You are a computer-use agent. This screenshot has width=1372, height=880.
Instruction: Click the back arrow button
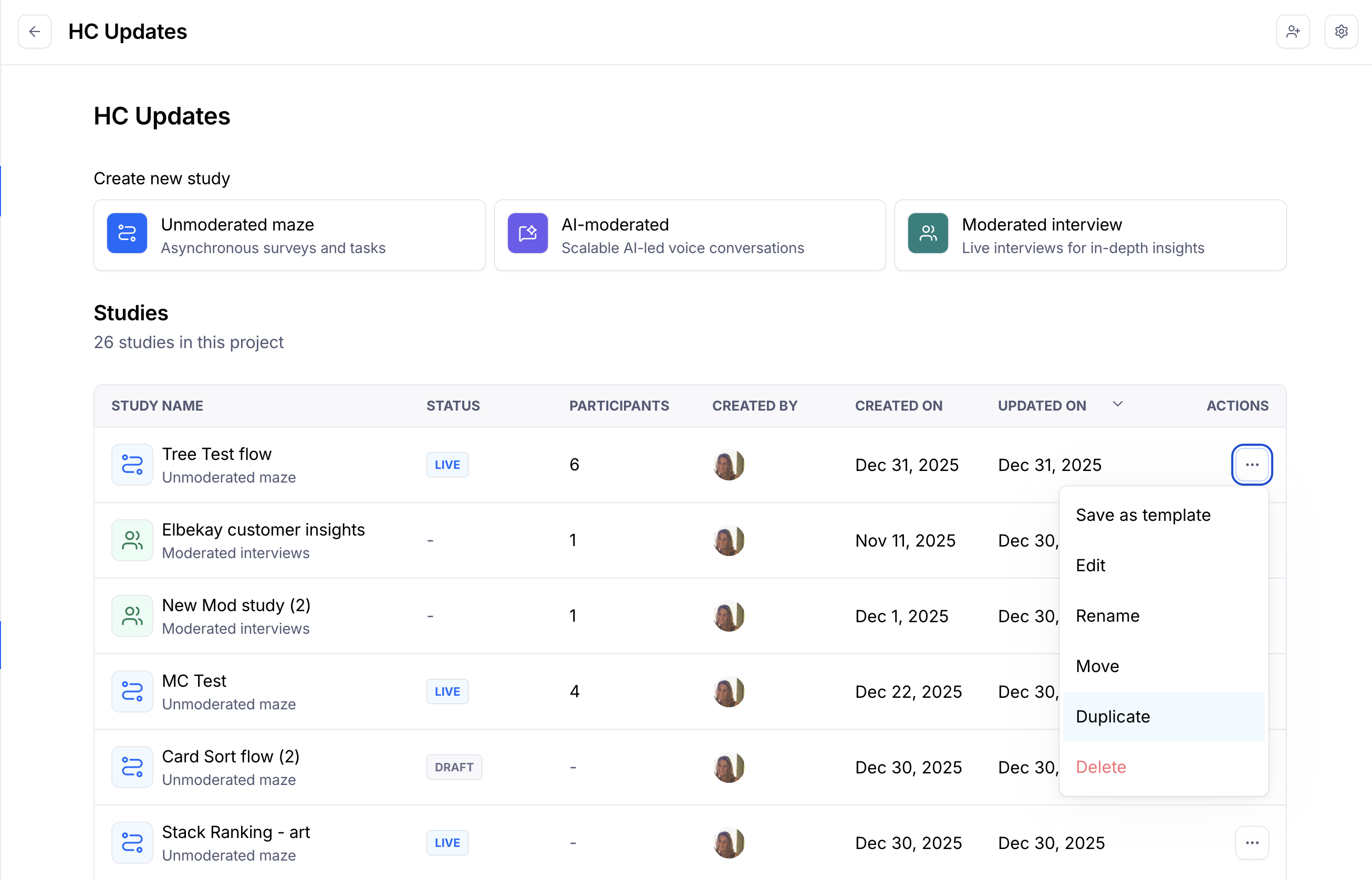pos(34,32)
